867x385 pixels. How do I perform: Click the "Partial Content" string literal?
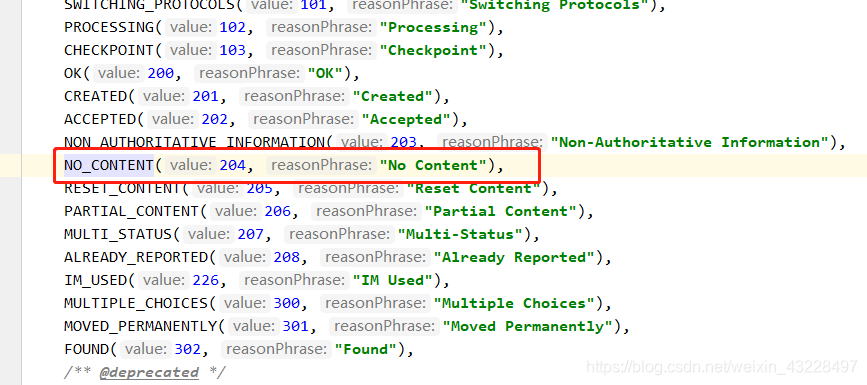(x=500, y=212)
